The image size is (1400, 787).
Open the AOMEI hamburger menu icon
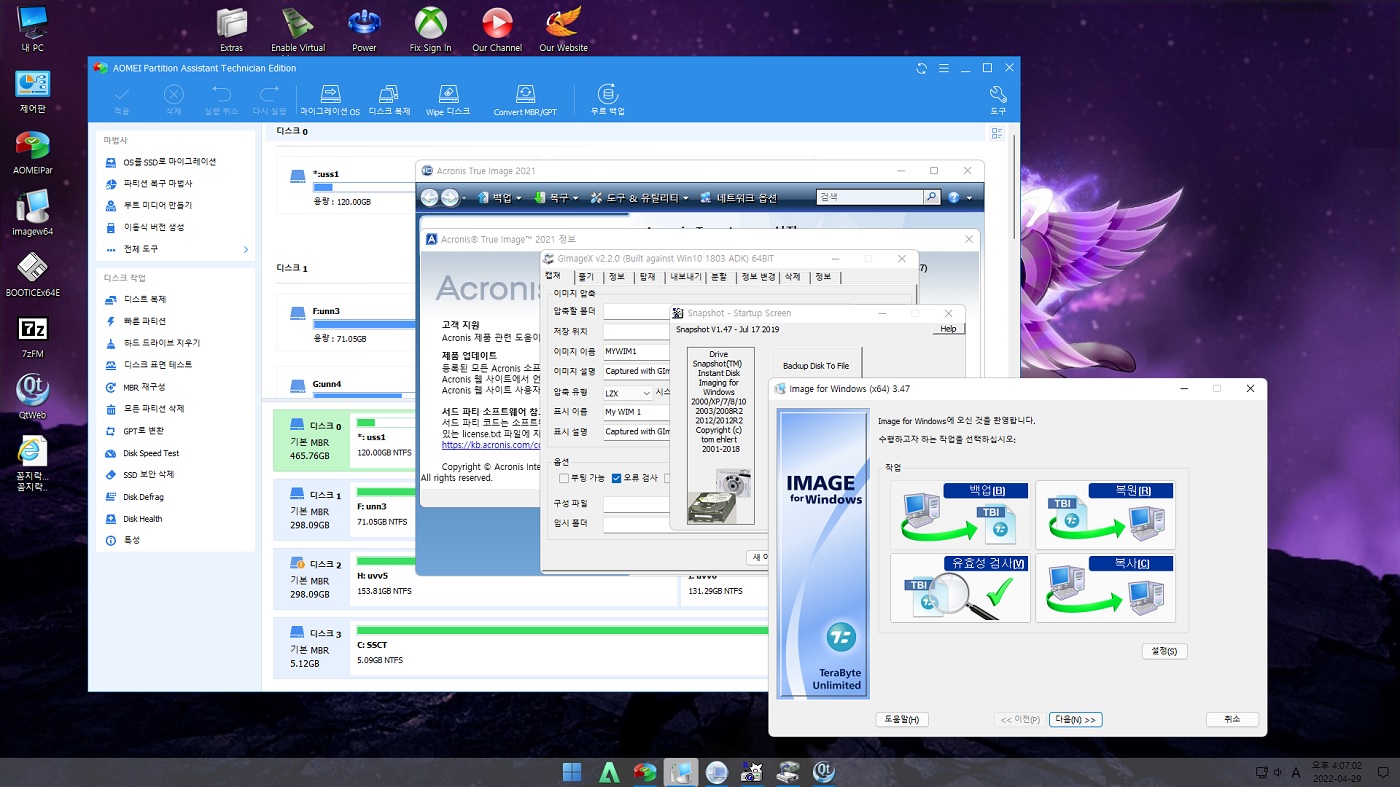(943, 68)
